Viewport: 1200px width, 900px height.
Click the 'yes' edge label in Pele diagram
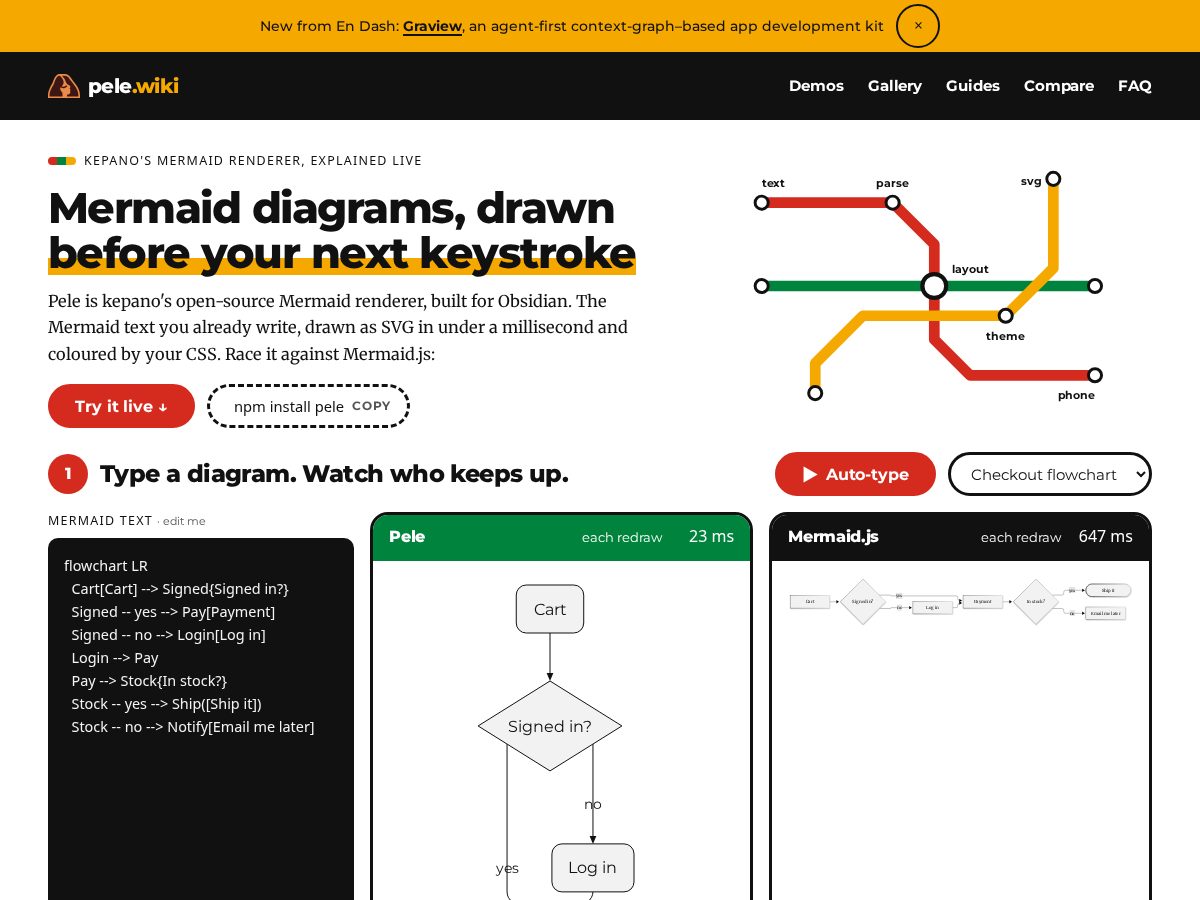pyautogui.click(x=507, y=868)
